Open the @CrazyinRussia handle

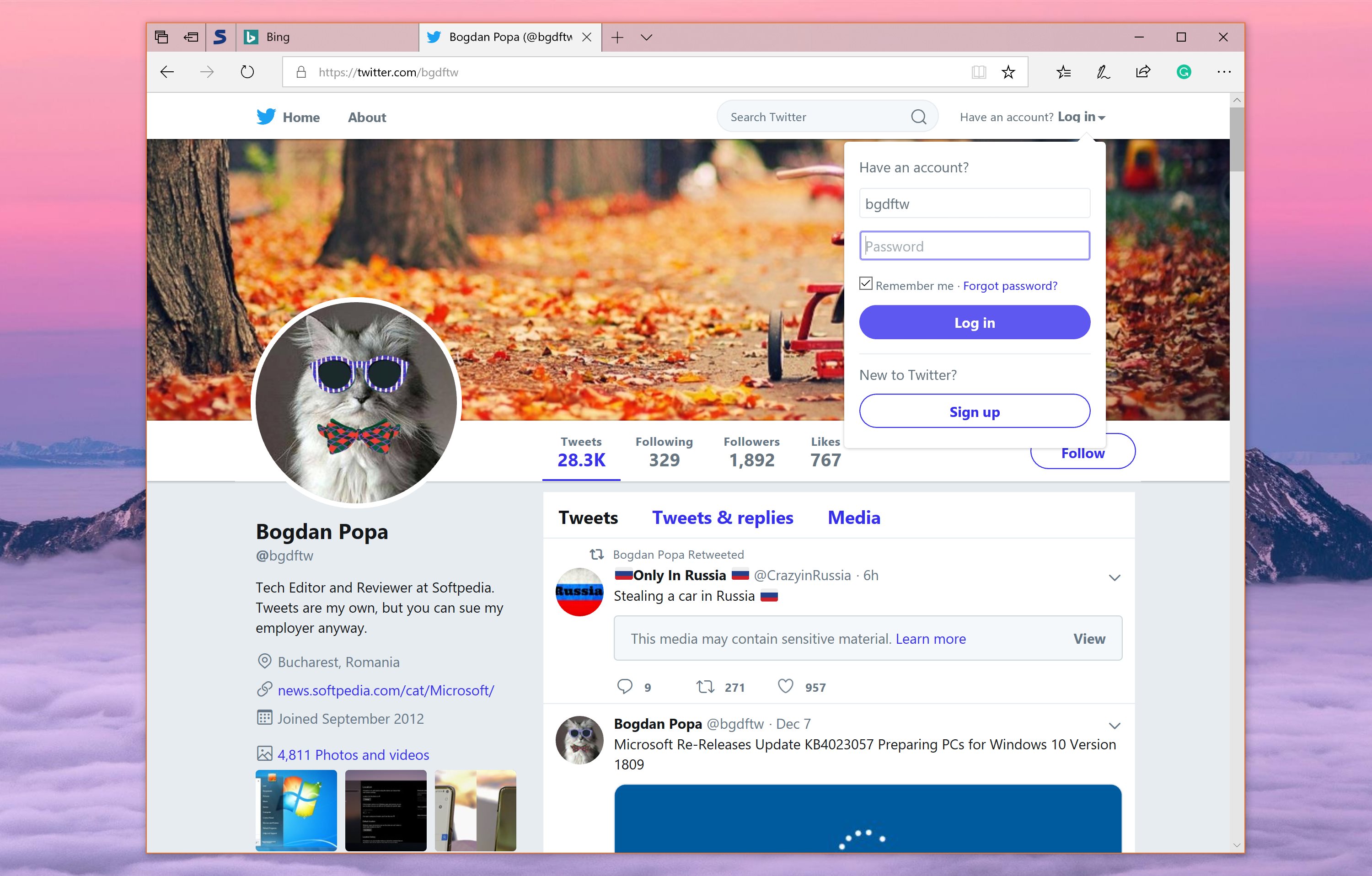[802, 576]
